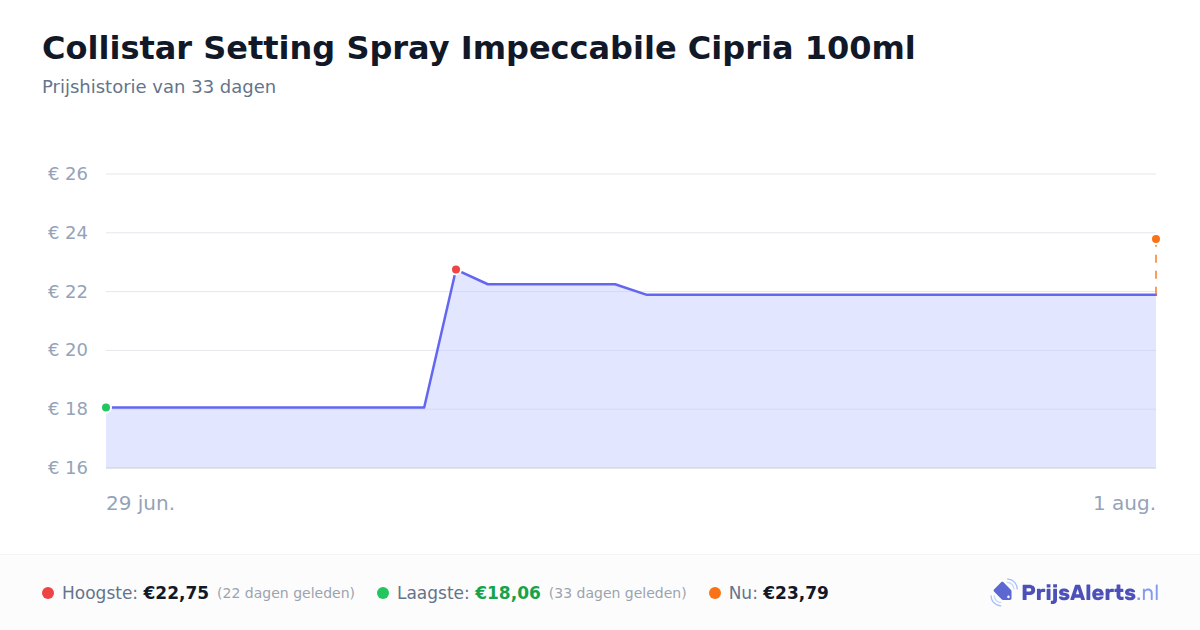Click the €18,06 lowest price value
1200x630 pixels.
coord(508,593)
